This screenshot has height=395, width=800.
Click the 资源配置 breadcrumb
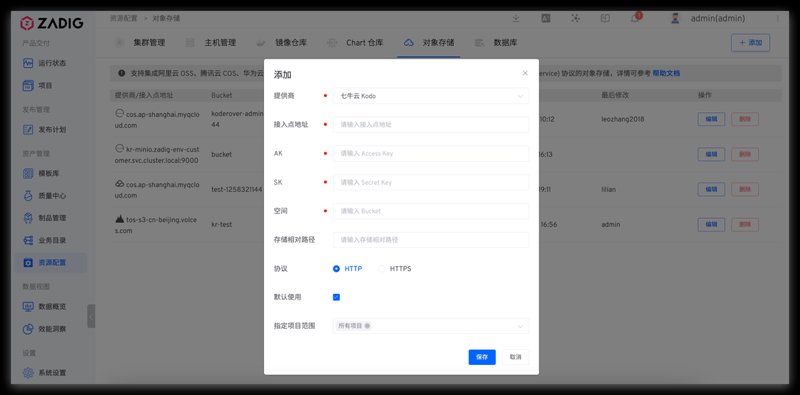click(x=123, y=18)
